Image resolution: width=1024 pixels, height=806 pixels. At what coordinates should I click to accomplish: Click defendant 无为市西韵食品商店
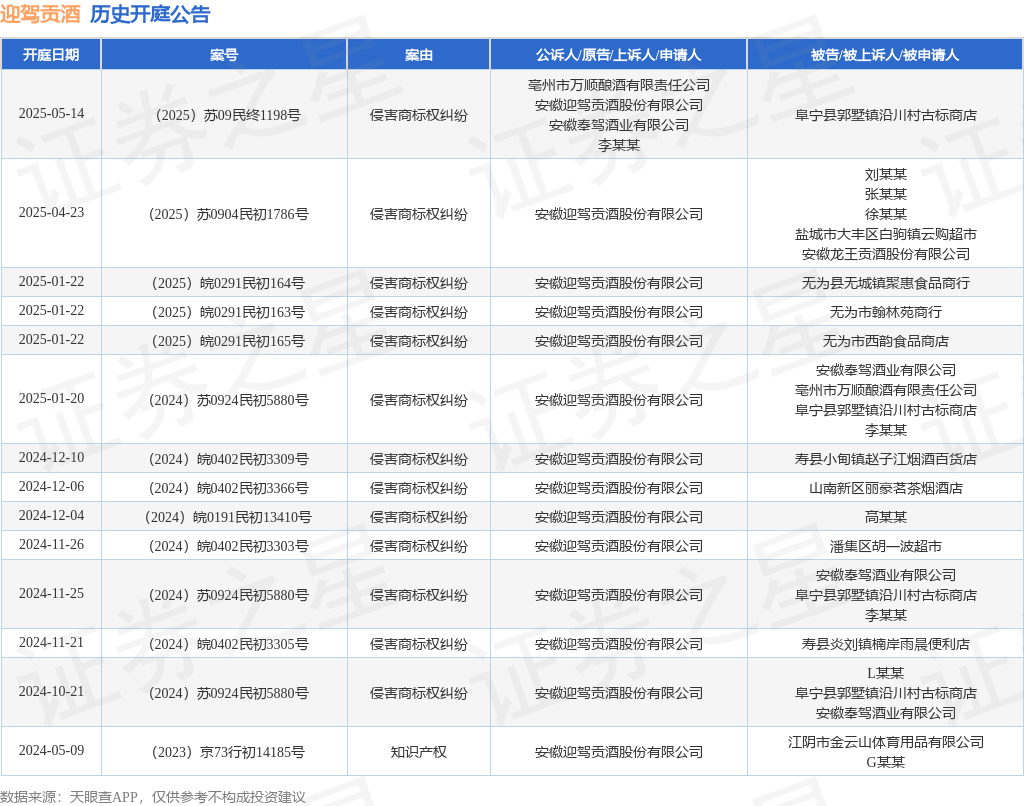(x=886, y=341)
